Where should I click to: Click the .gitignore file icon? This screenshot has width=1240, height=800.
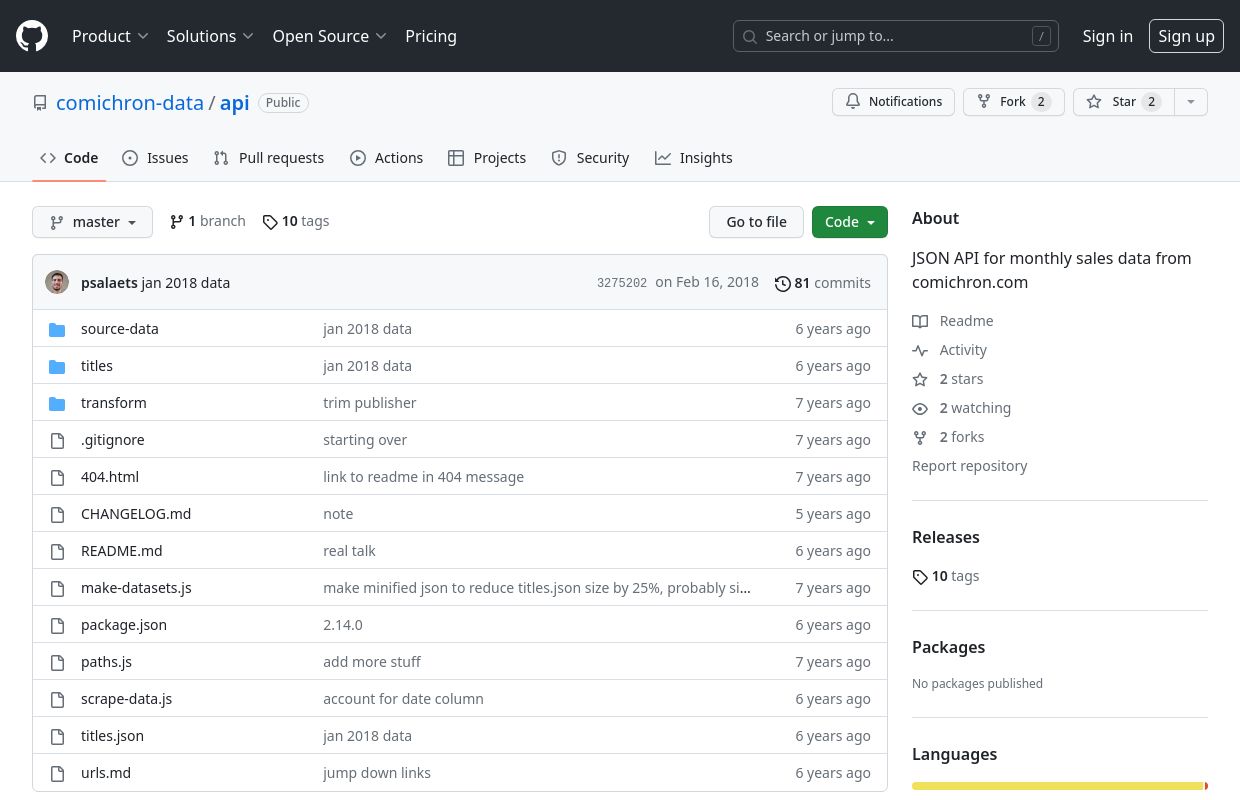point(57,440)
